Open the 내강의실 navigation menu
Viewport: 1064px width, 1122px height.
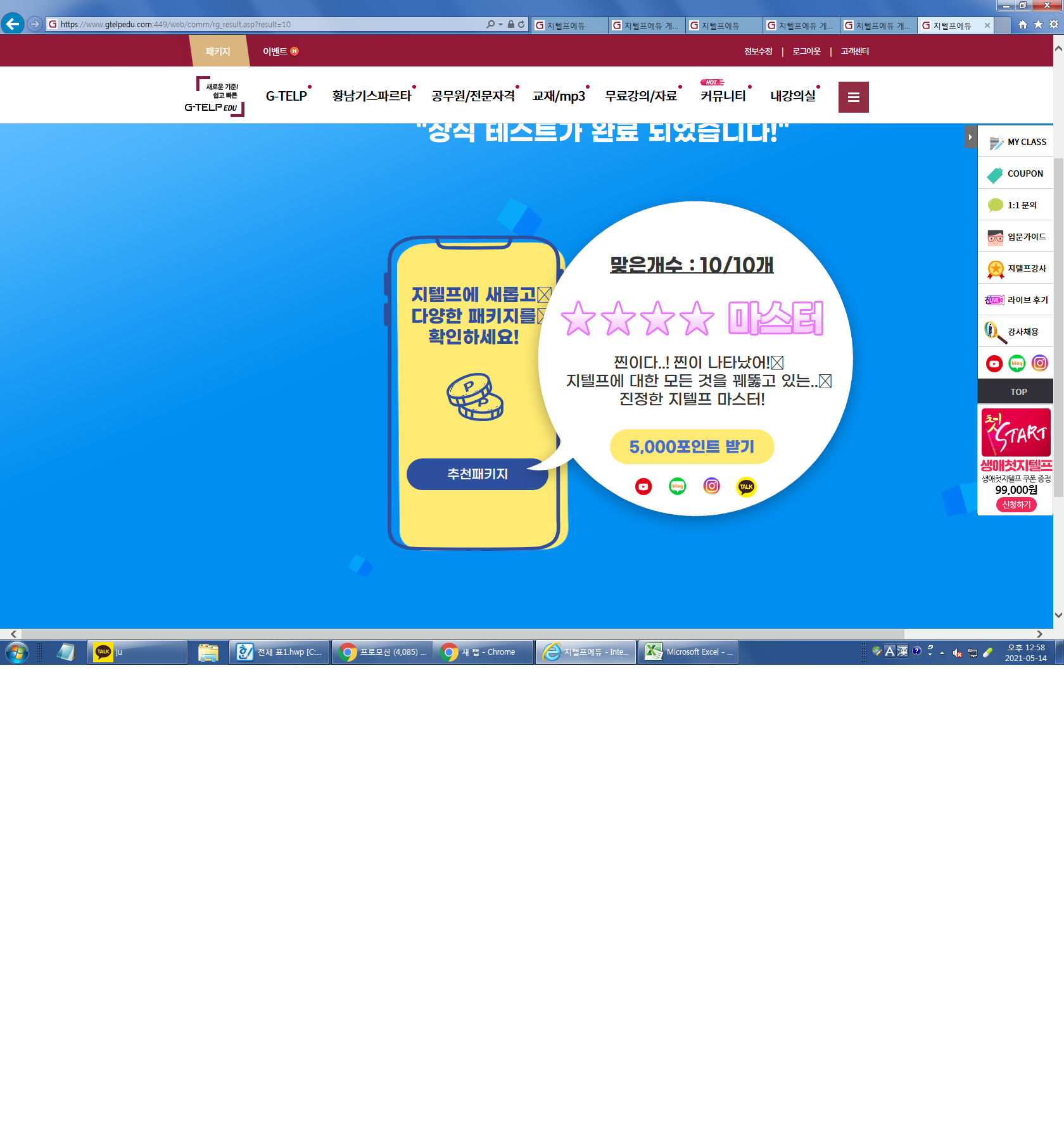[x=793, y=96]
